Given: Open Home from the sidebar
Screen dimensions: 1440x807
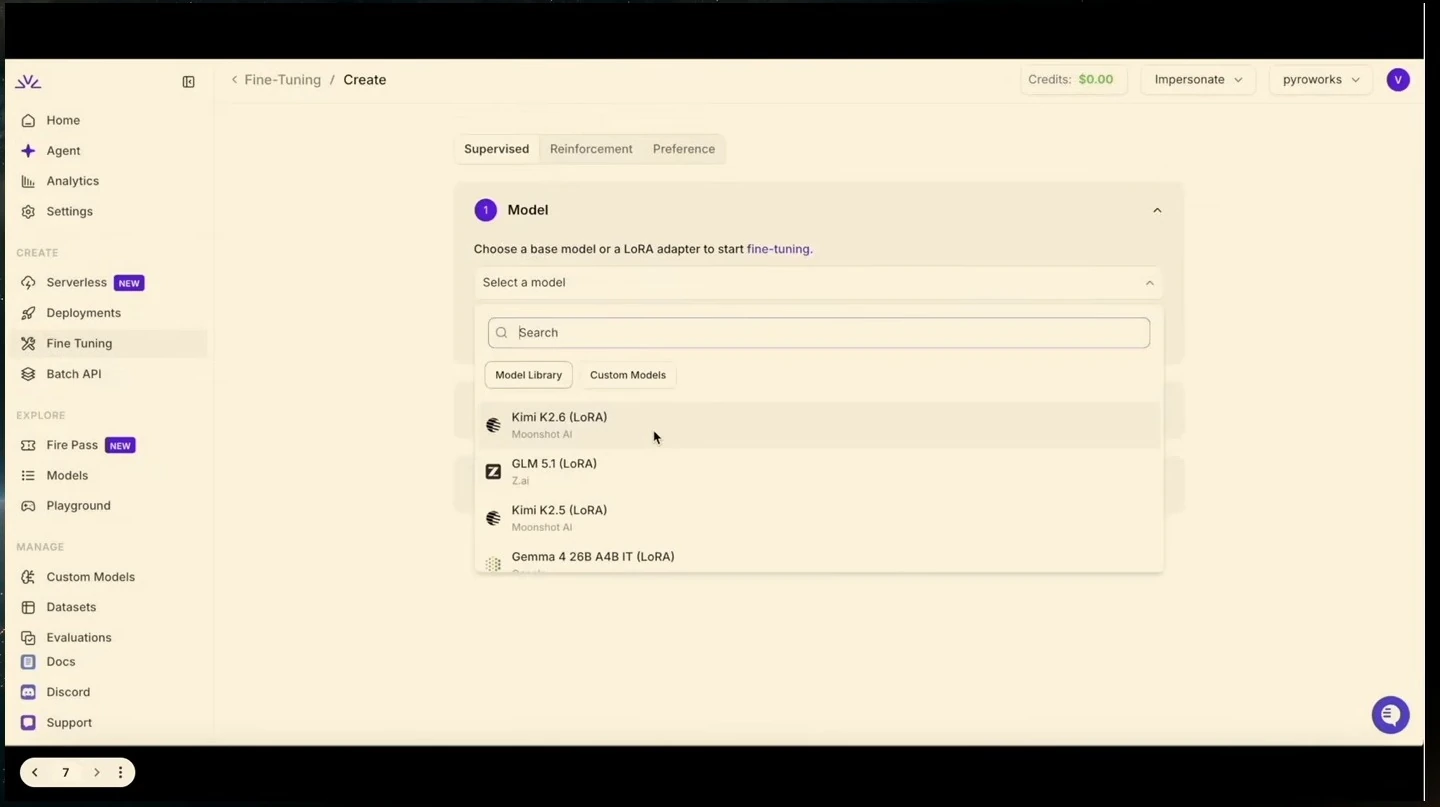Looking at the screenshot, I should [63, 120].
